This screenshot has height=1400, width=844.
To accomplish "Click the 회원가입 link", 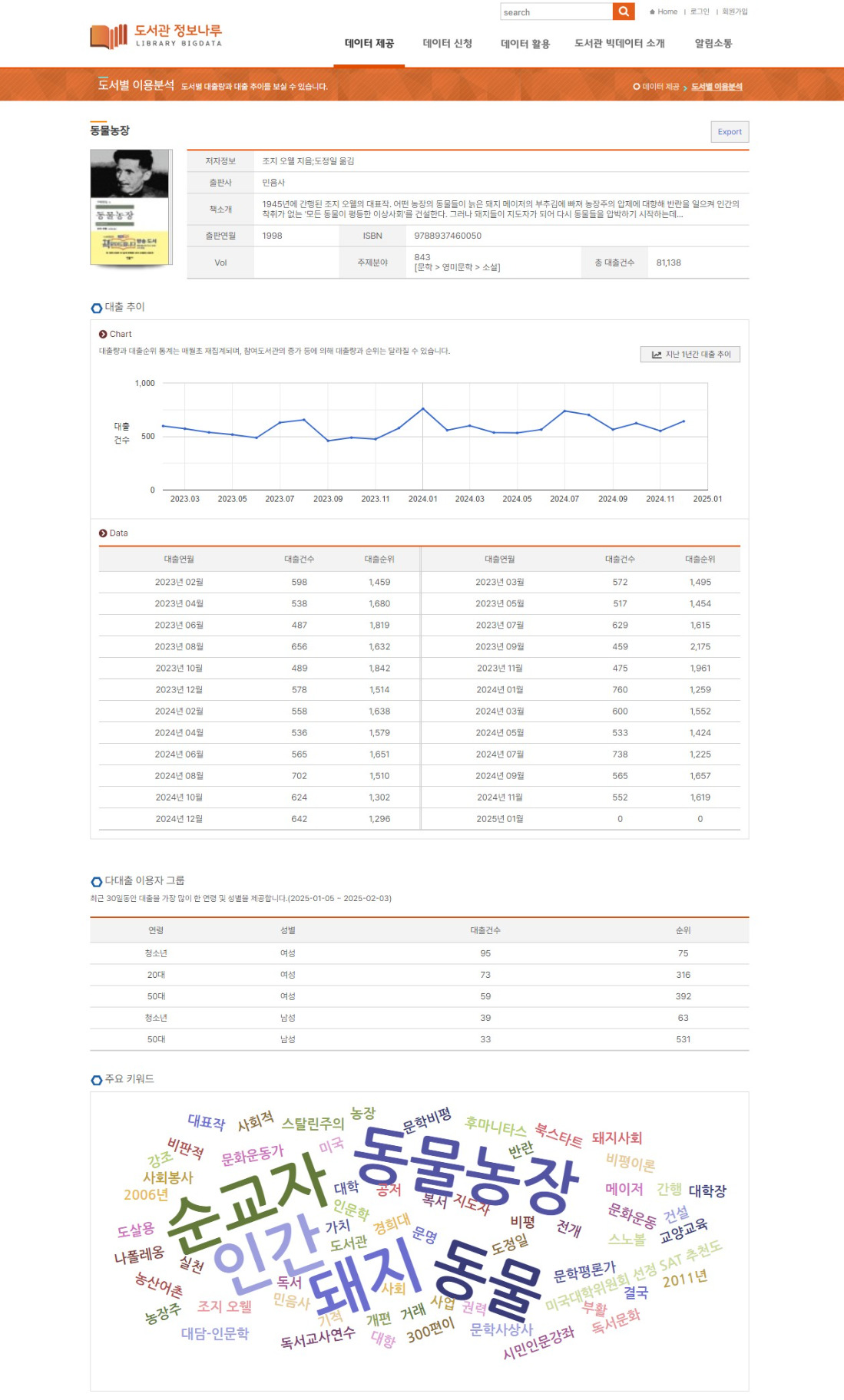I will tap(735, 12).
